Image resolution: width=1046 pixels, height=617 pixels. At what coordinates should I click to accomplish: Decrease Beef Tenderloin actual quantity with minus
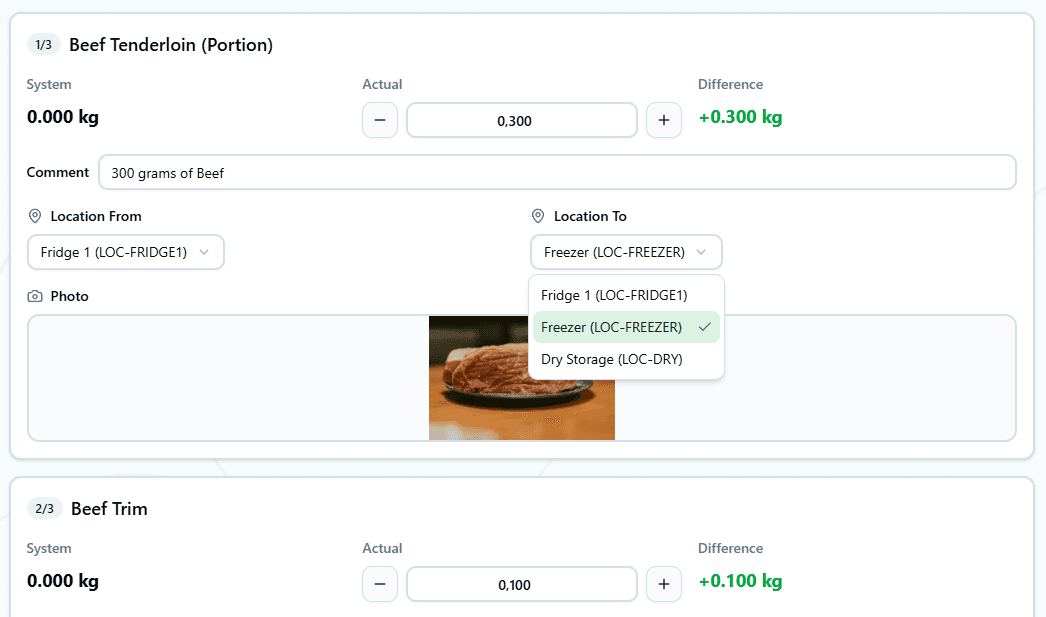(380, 121)
